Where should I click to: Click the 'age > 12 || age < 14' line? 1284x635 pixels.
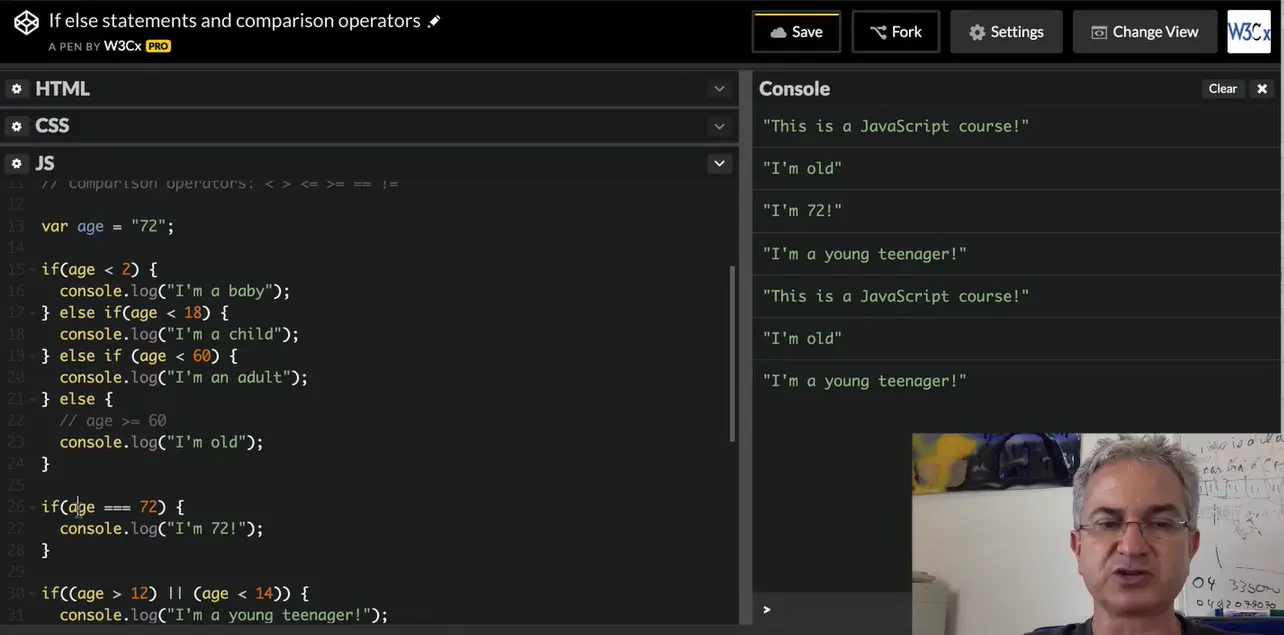pos(175,593)
